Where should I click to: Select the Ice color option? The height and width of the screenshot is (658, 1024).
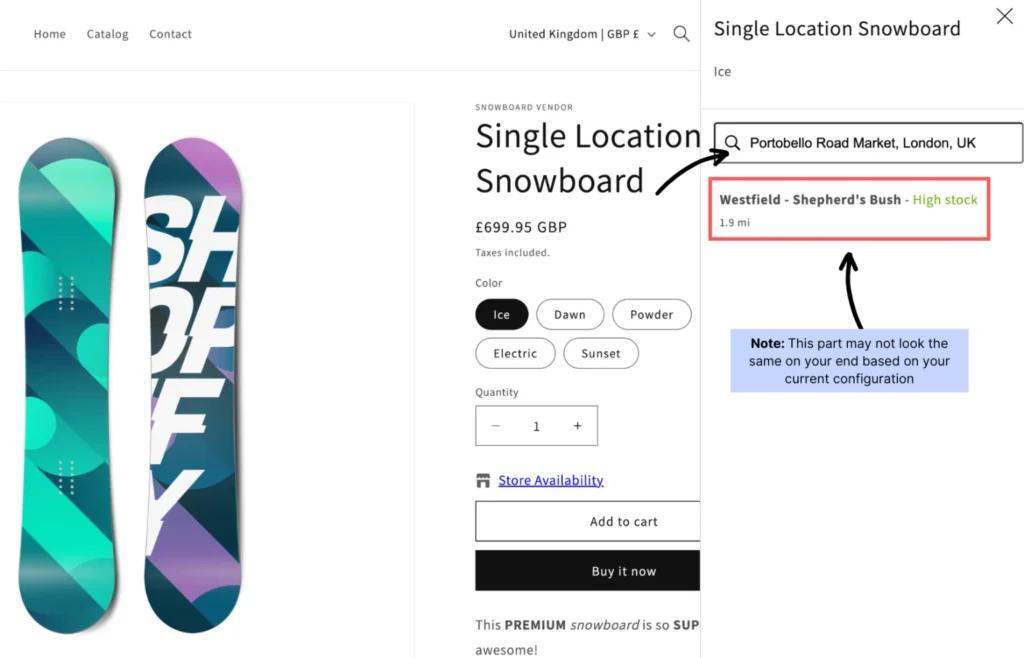pos(501,315)
